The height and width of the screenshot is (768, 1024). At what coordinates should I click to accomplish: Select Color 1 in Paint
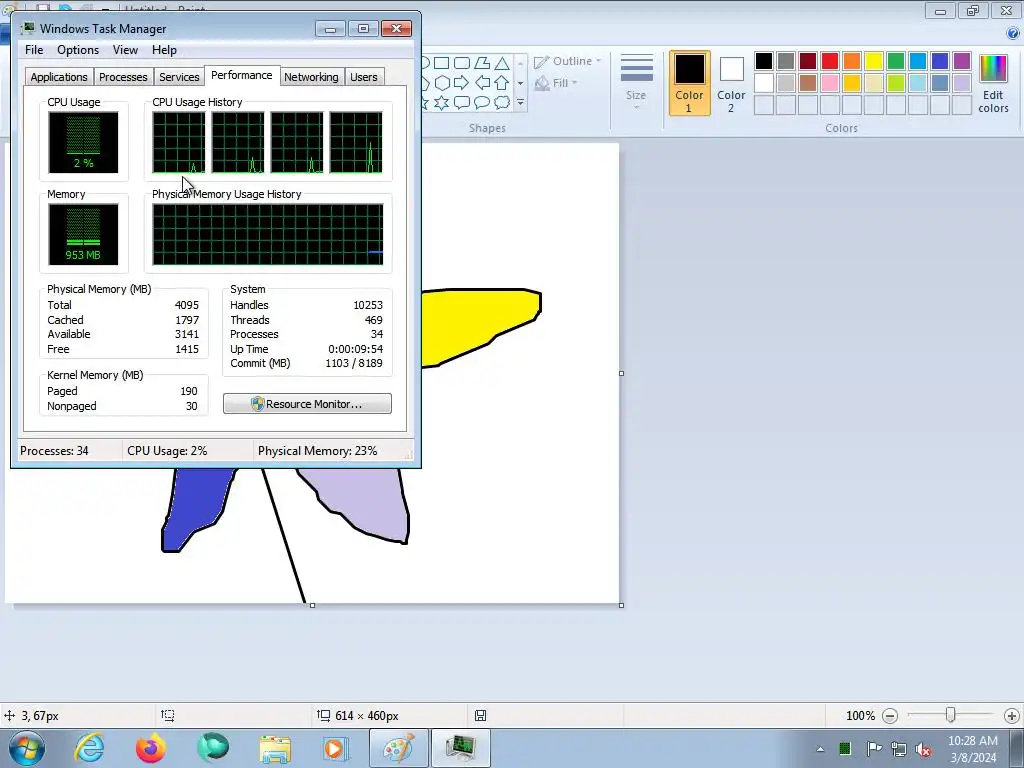tap(689, 84)
